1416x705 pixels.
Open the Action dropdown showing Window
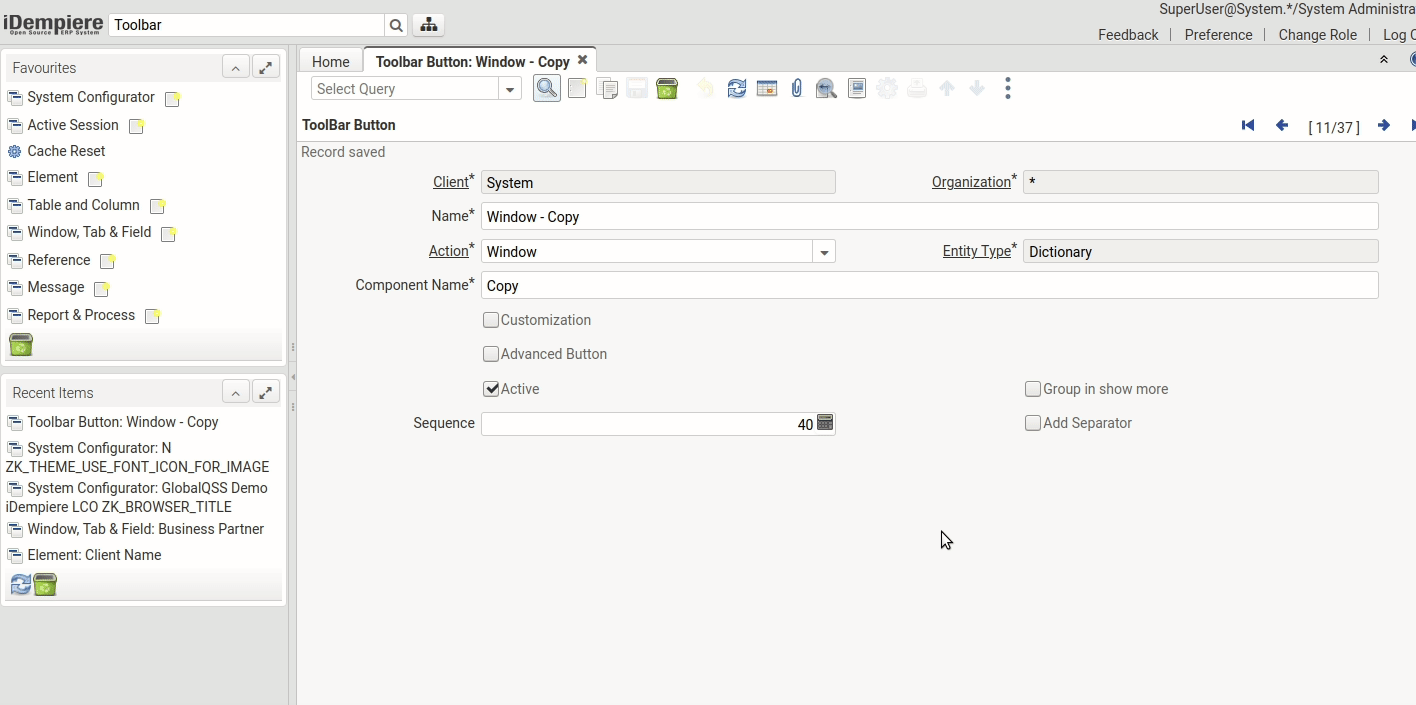click(823, 251)
